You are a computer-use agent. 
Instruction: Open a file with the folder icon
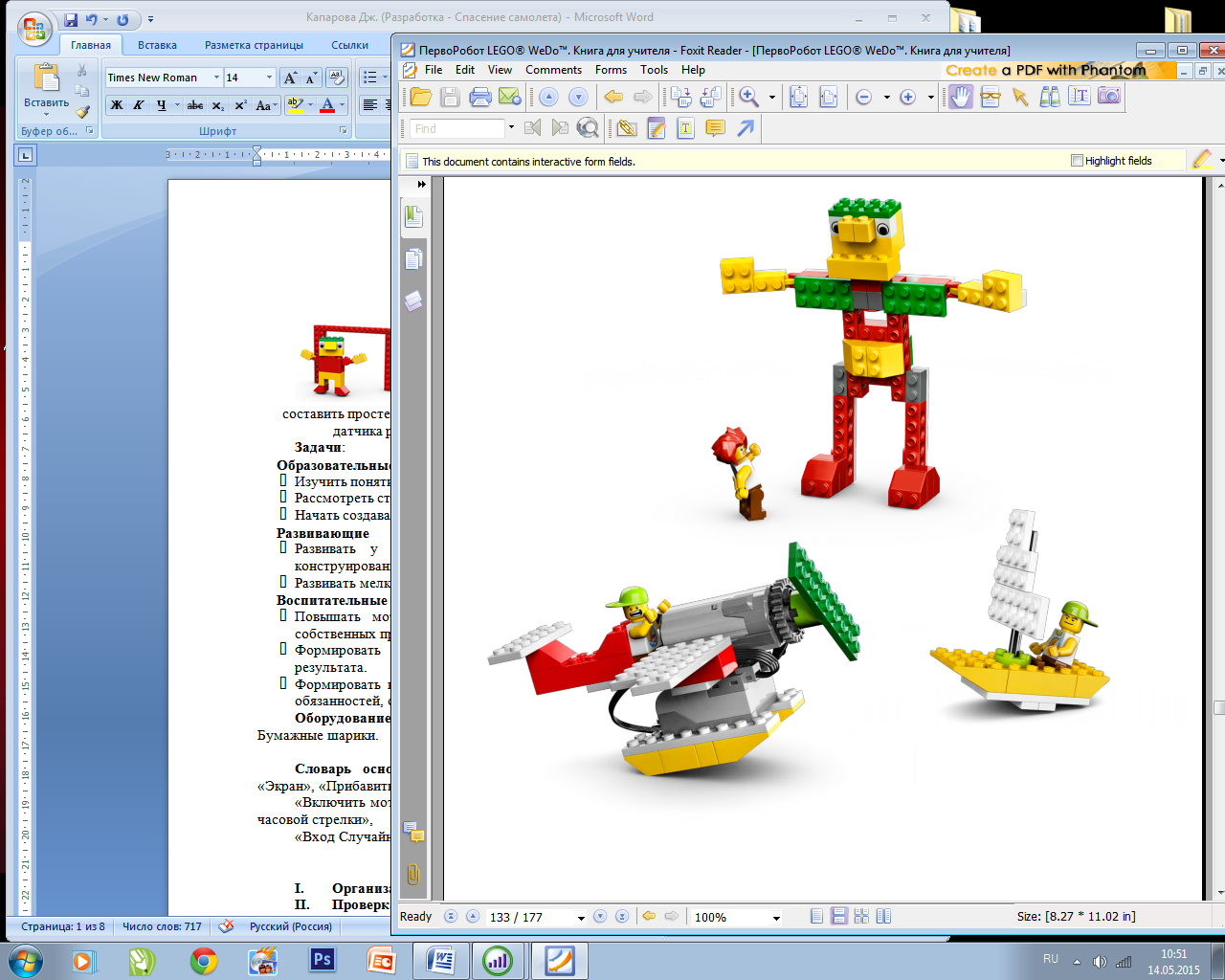click(420, 97)
